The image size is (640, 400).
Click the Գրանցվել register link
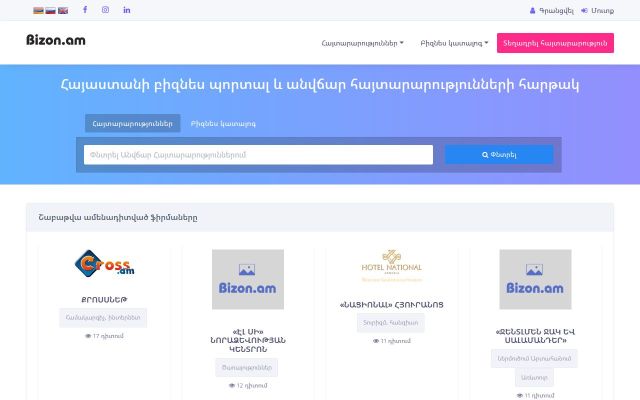click(x=551, y=11)
